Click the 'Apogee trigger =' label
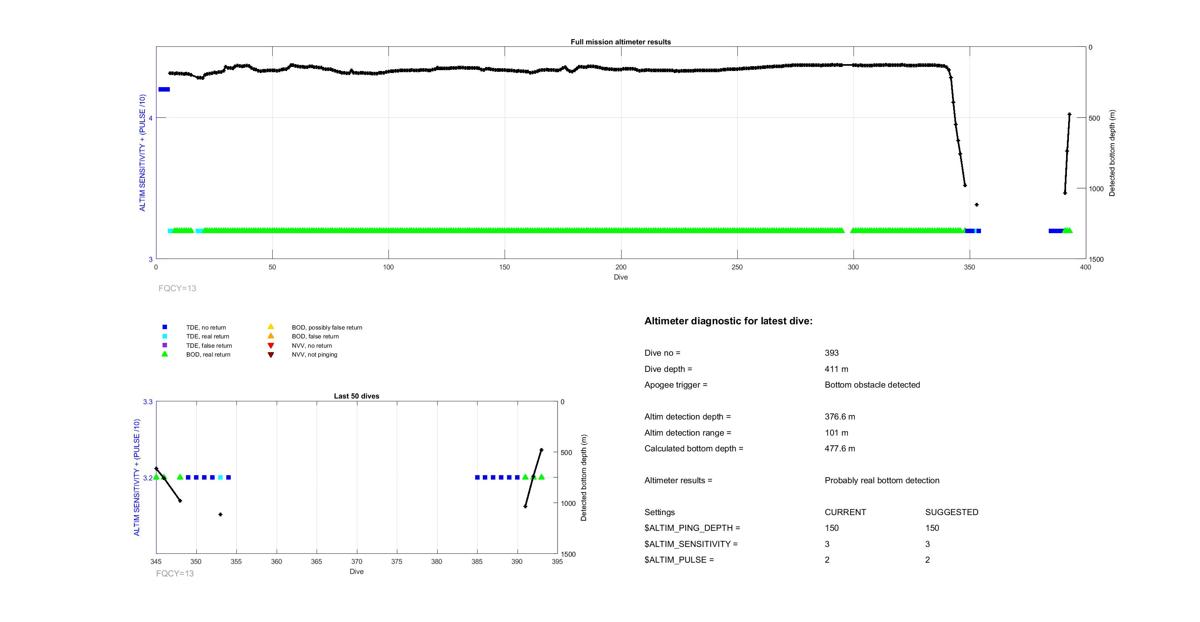Screen dimensions: 1200x622 pos(676,385)
